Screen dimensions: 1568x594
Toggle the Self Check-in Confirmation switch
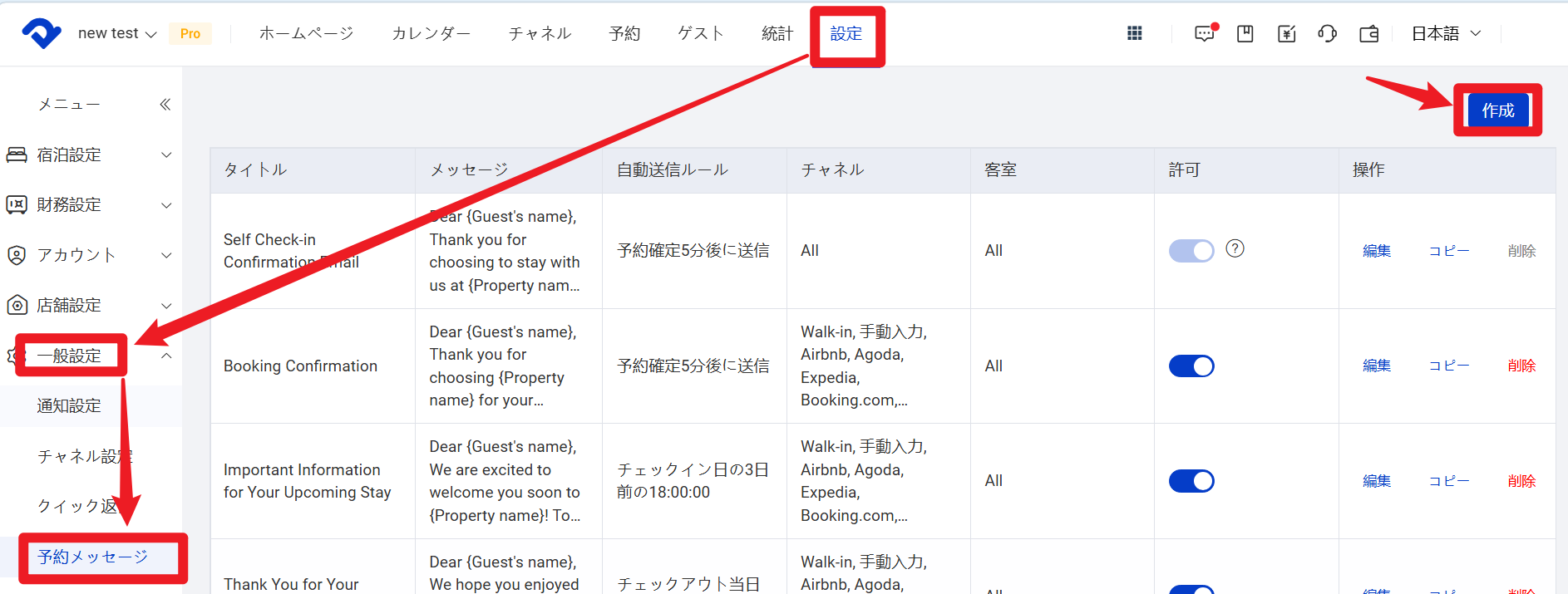tap(1191, 251)
